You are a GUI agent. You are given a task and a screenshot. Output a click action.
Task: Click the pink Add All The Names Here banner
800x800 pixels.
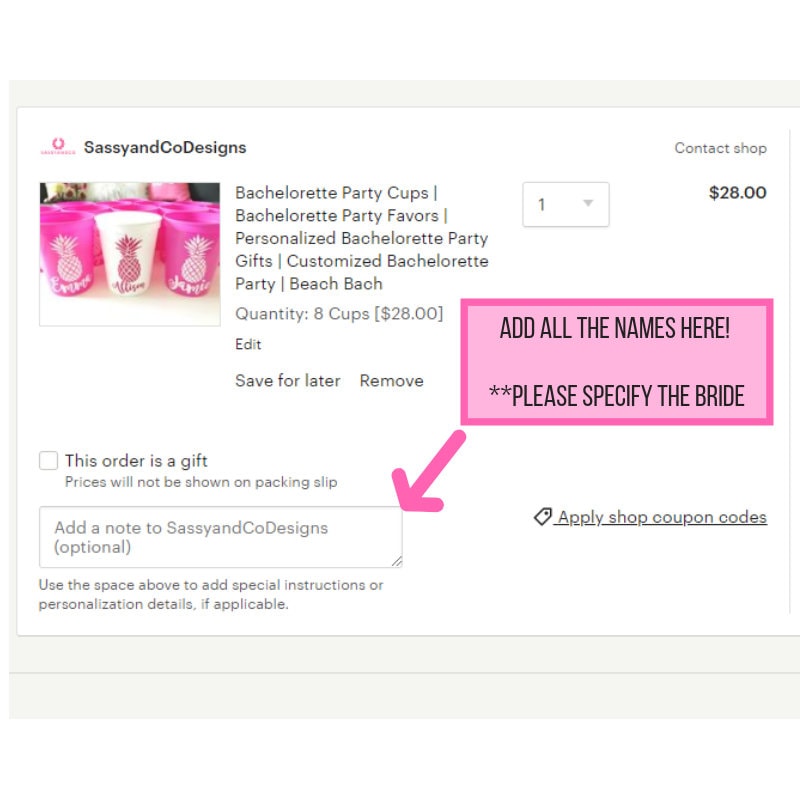point(617,362)
